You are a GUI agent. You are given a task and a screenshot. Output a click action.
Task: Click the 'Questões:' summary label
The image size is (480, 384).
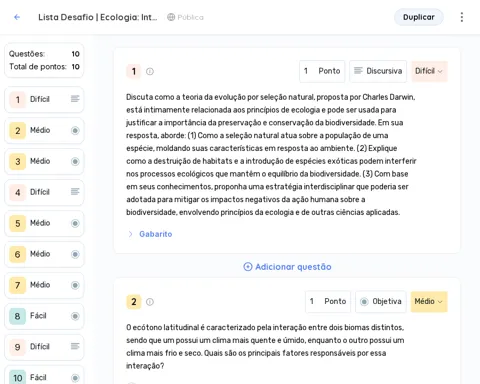pyautogui.click(x=27, y=54)
